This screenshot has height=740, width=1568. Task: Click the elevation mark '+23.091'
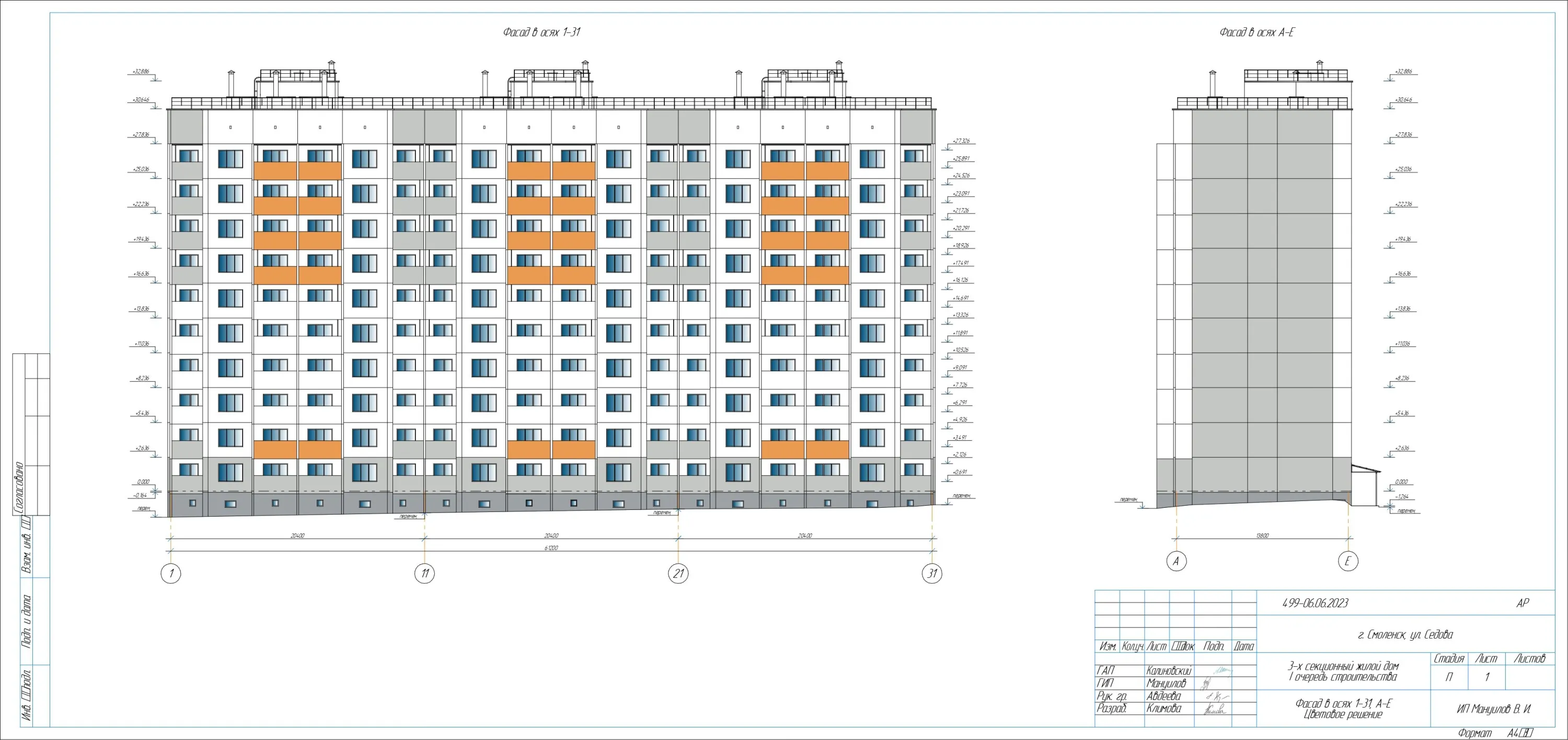(961, 193)
